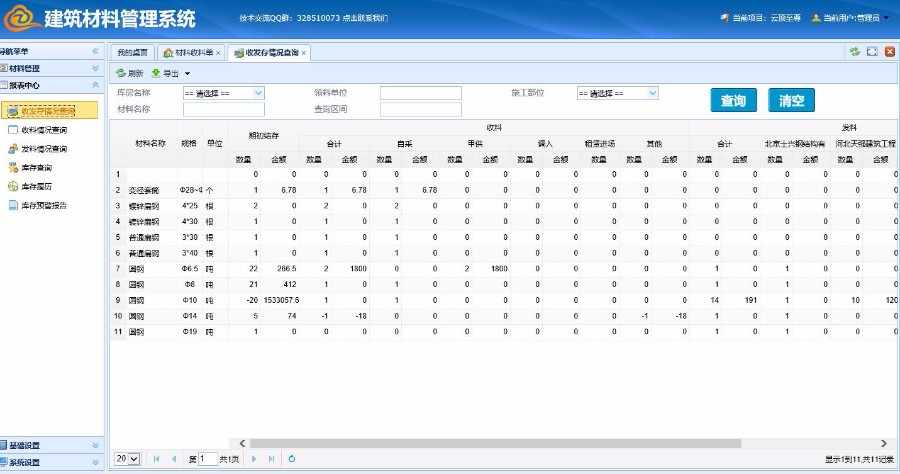The image size is (900, 474).
Task: Click the green 导出 export icon
Action: [156, 73]
